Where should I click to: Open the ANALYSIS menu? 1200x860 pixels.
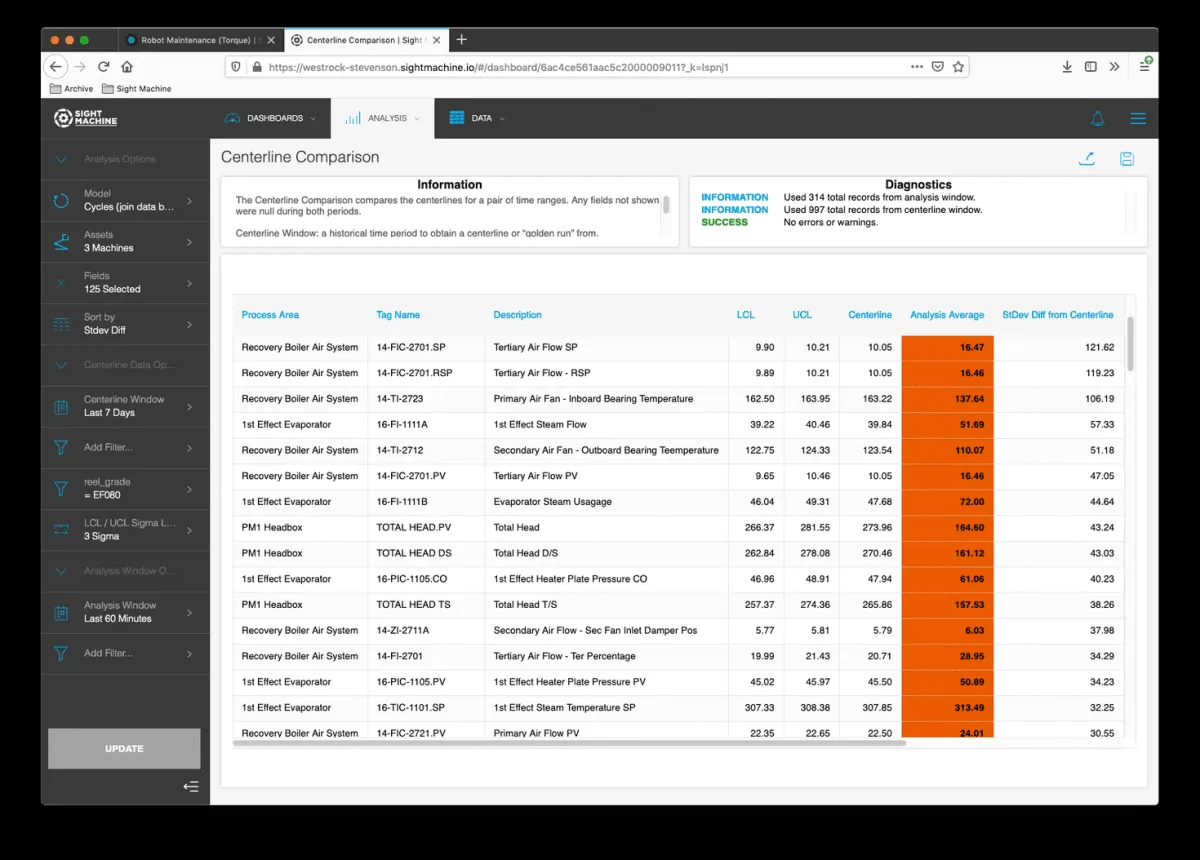pos(383,118)
